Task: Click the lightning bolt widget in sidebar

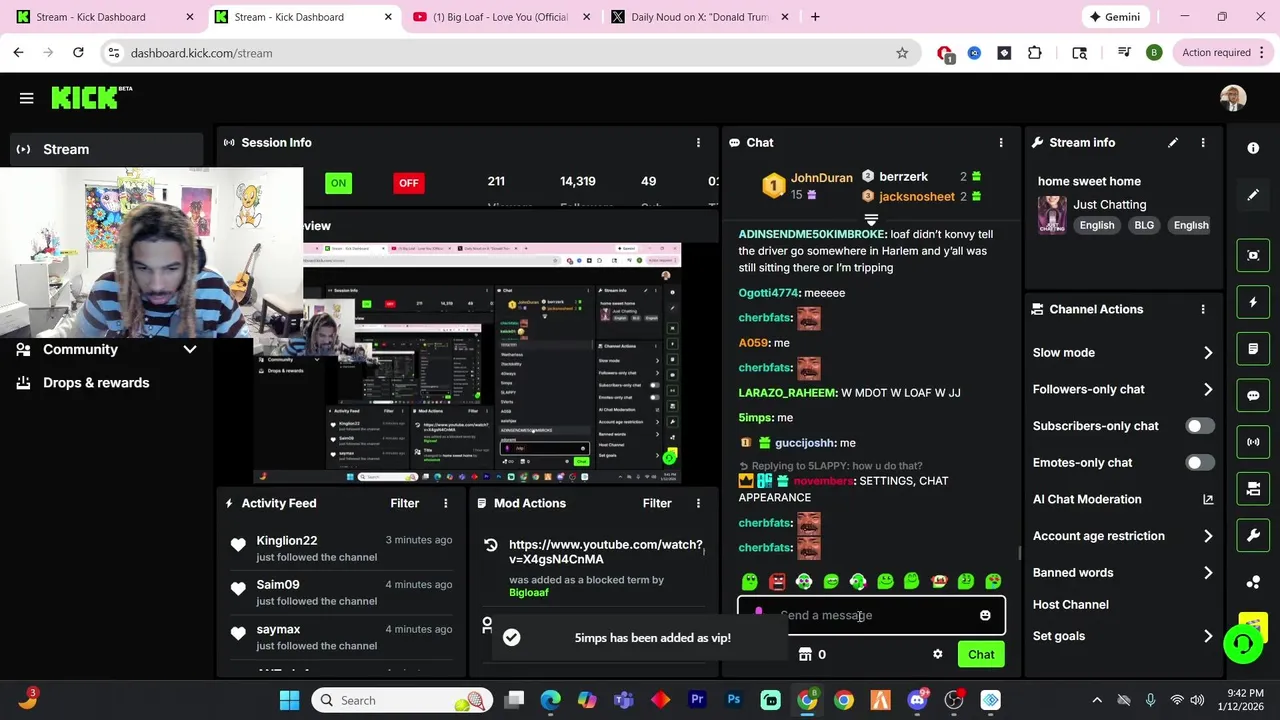Action: pyautogui.click(x=1253, y=302)
